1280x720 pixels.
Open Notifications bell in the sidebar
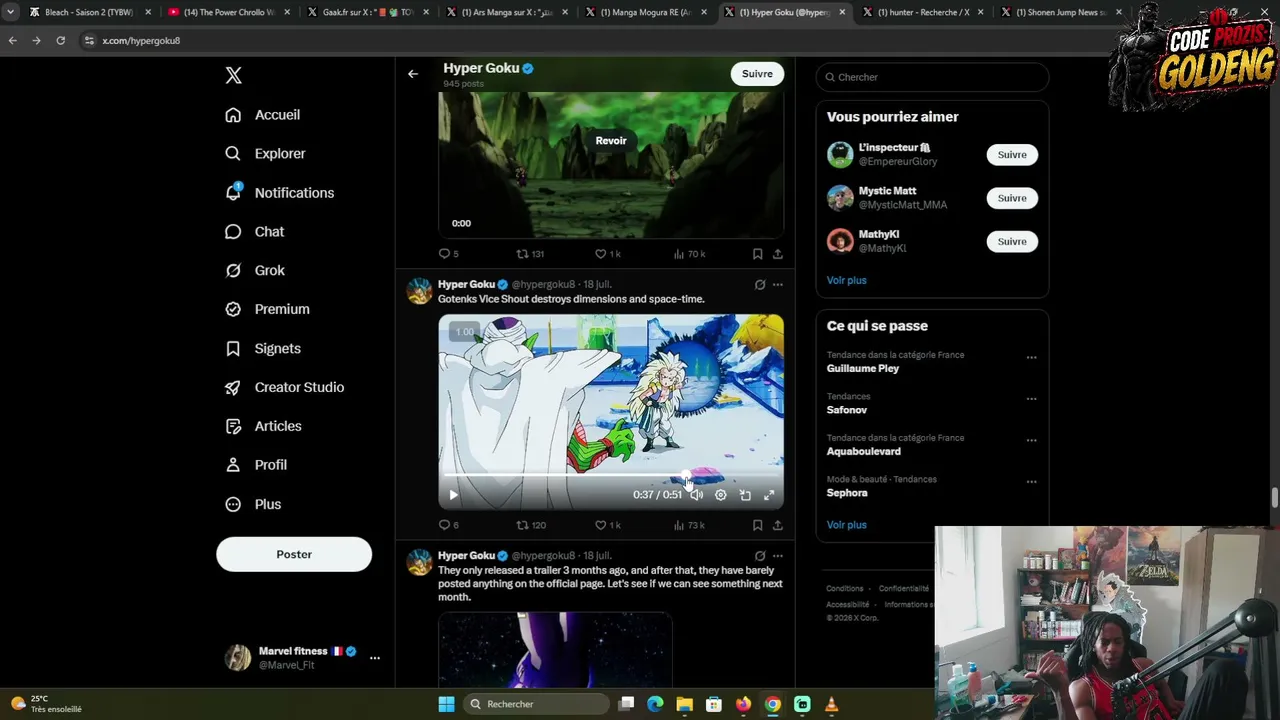(x=279, y=193)
